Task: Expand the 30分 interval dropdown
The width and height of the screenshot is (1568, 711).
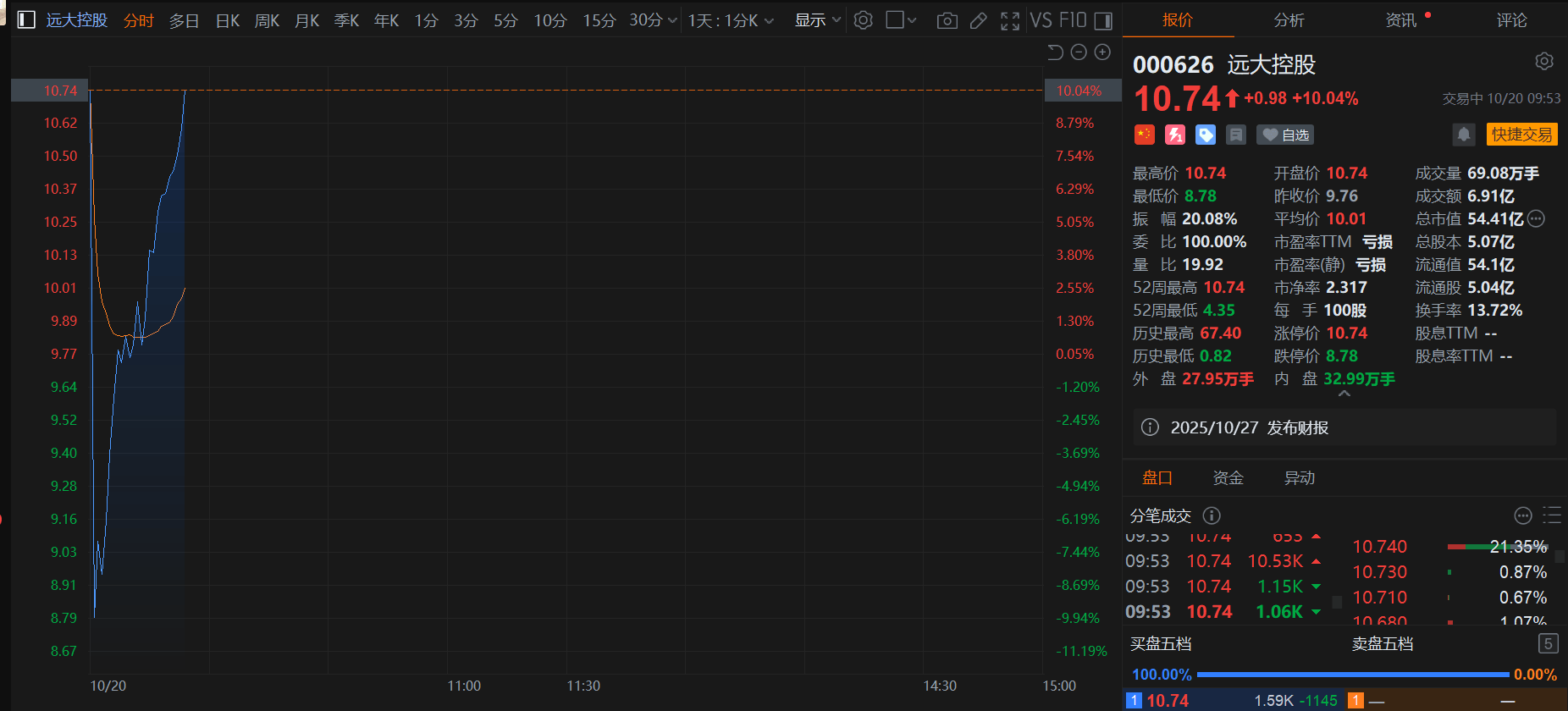Action: 653,20
